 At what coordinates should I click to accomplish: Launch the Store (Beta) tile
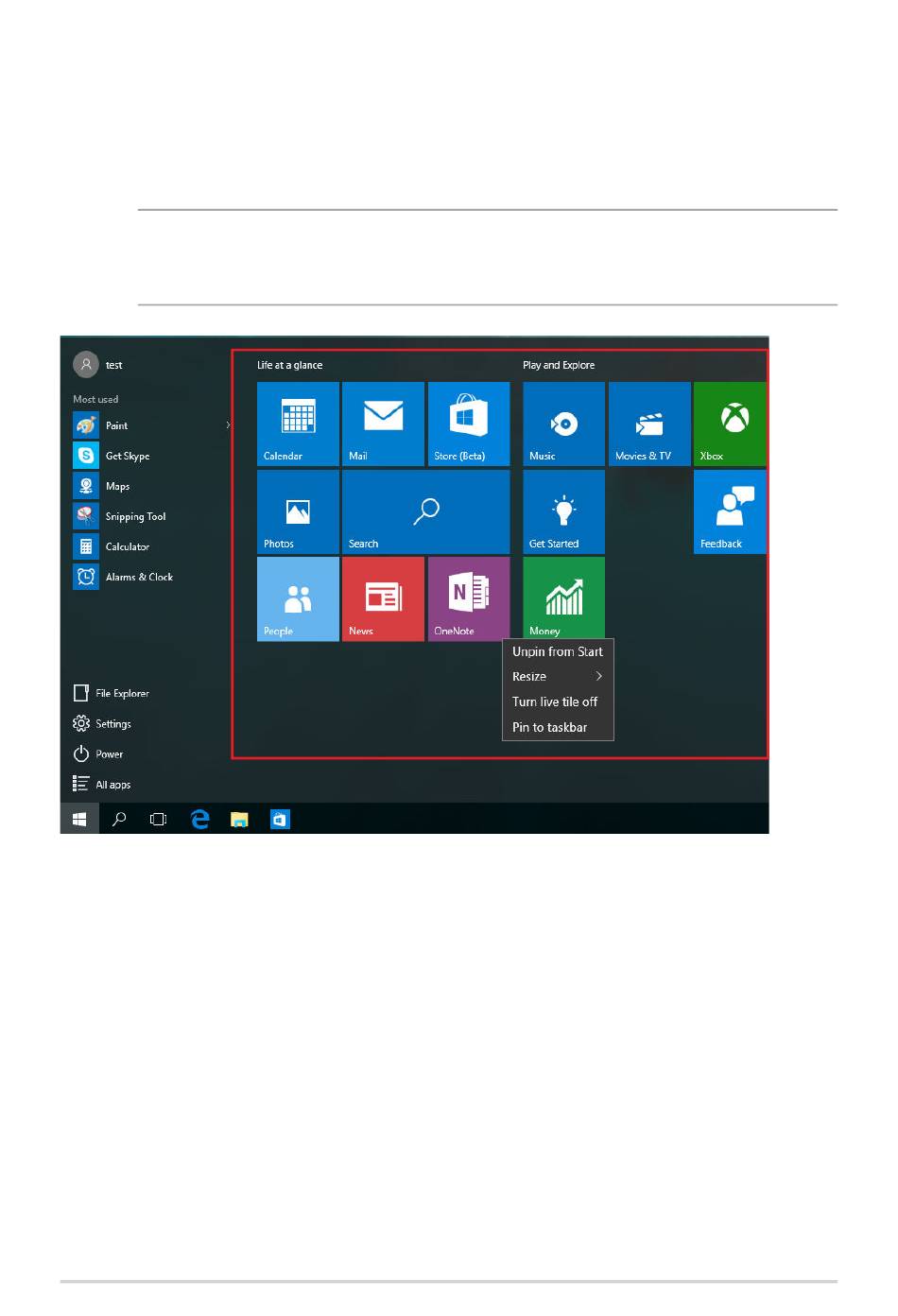469,424
